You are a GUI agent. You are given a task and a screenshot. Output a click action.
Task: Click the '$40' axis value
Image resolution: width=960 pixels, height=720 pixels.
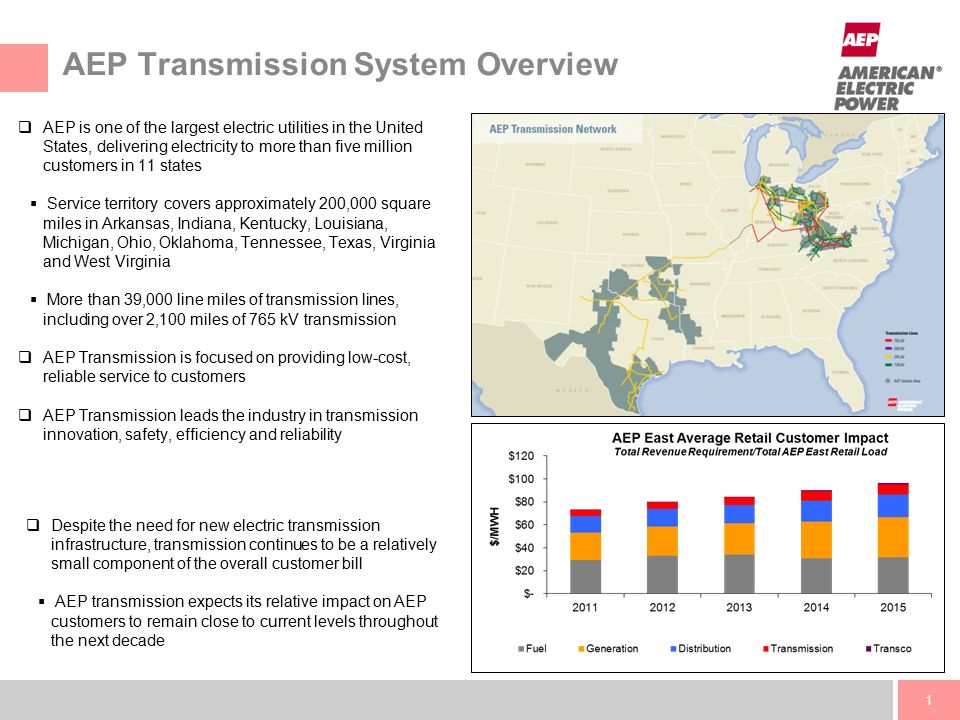[524, 548]
